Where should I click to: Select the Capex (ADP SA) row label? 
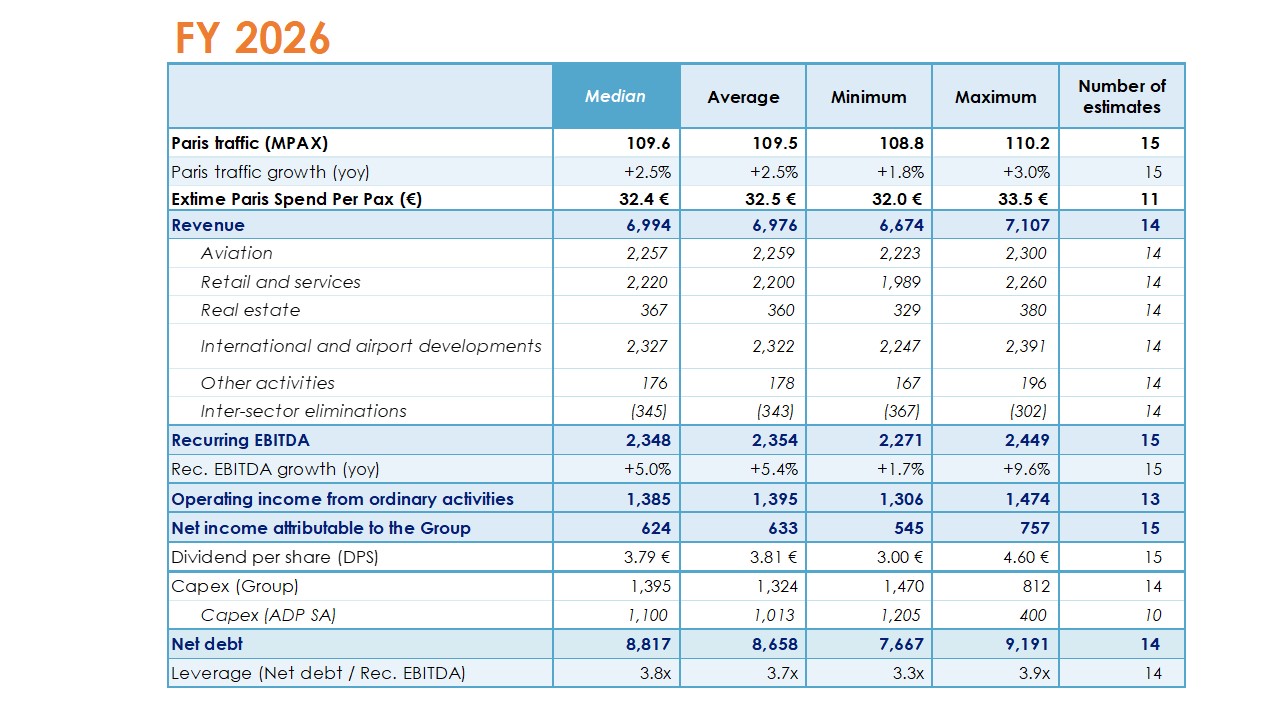click(267, 615)
